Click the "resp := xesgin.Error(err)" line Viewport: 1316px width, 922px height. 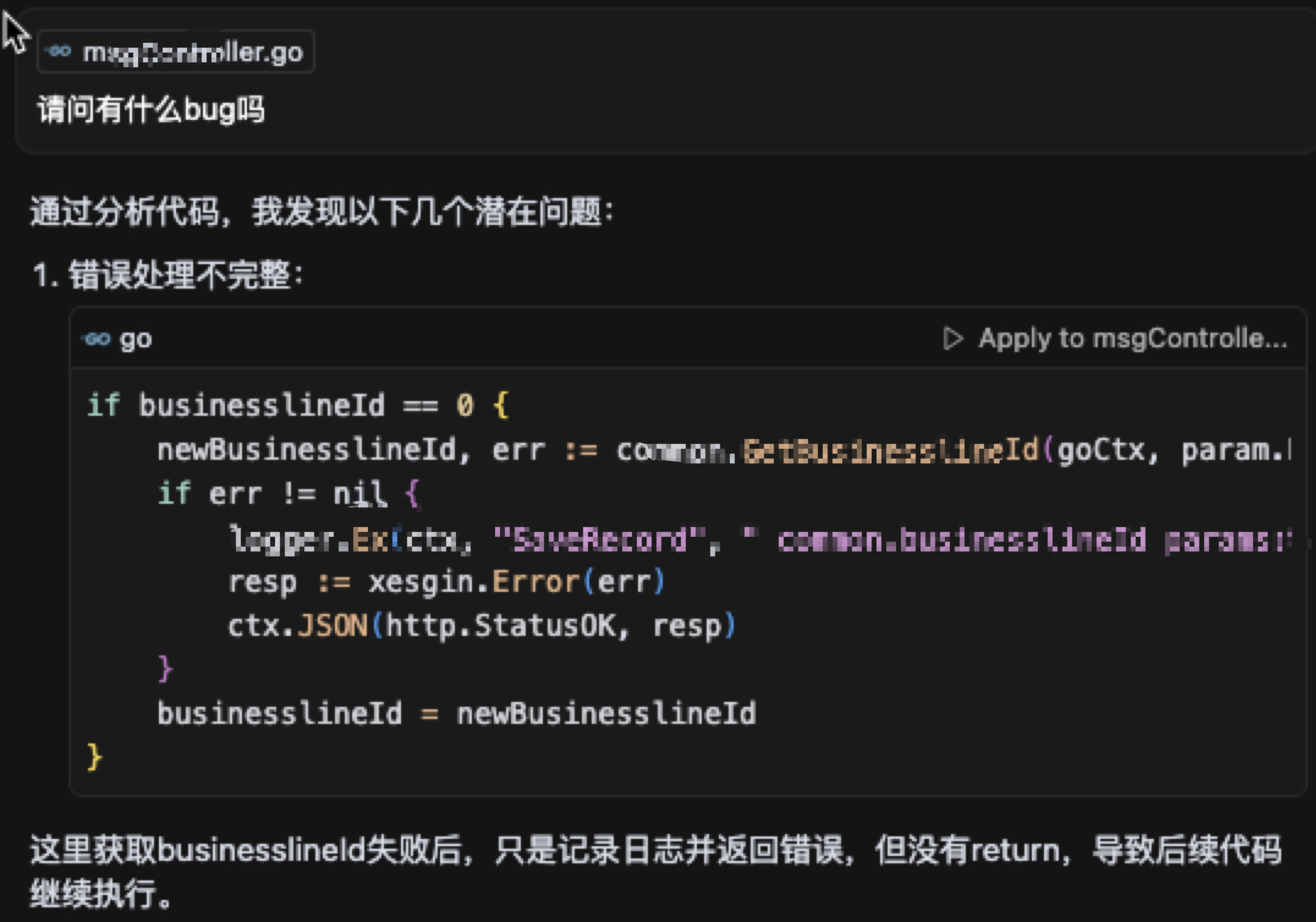(446, 582)
